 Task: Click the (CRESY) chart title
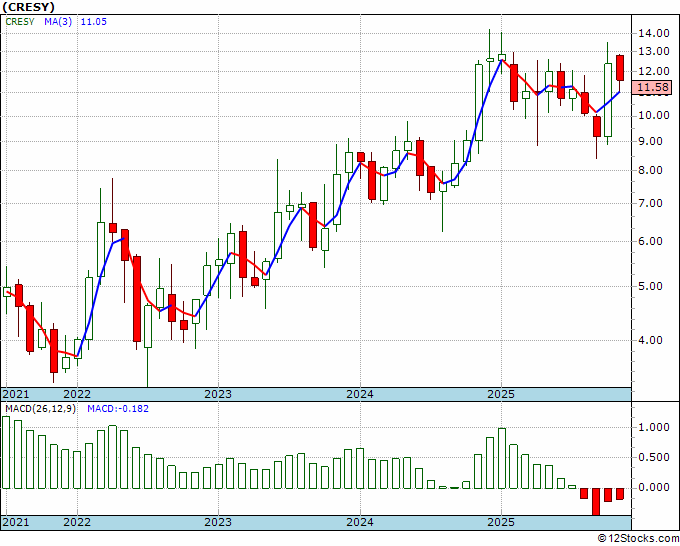tap(29, 7)
